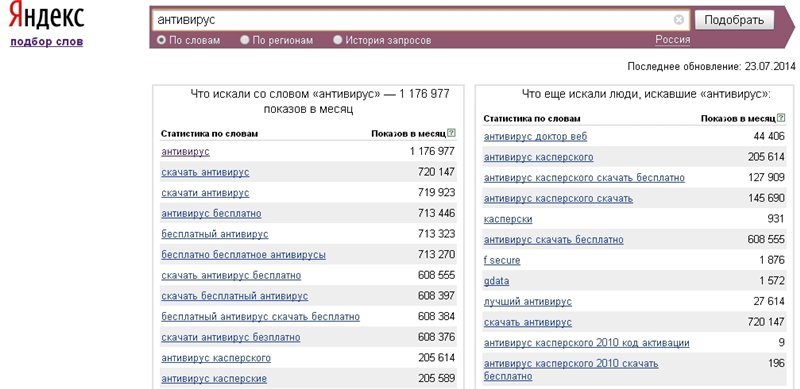Click the Яндекс logo
This screenshot has height=389, width=800.
pos(46,18)
